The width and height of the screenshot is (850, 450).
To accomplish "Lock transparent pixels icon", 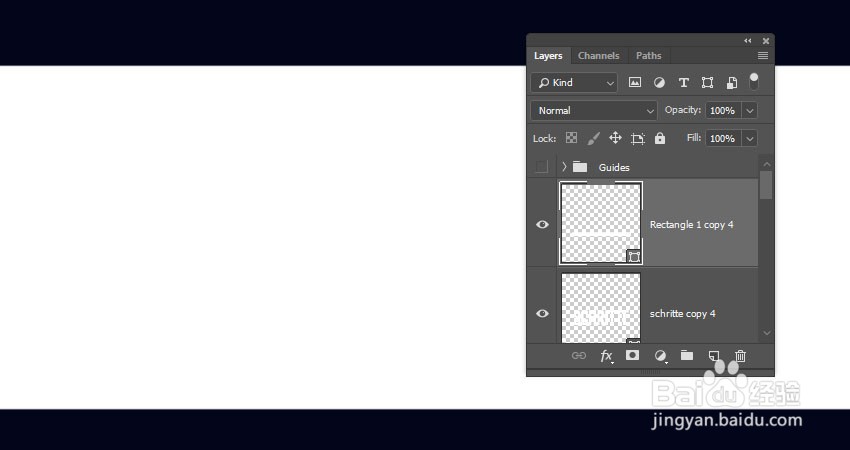I will [571, 138].
